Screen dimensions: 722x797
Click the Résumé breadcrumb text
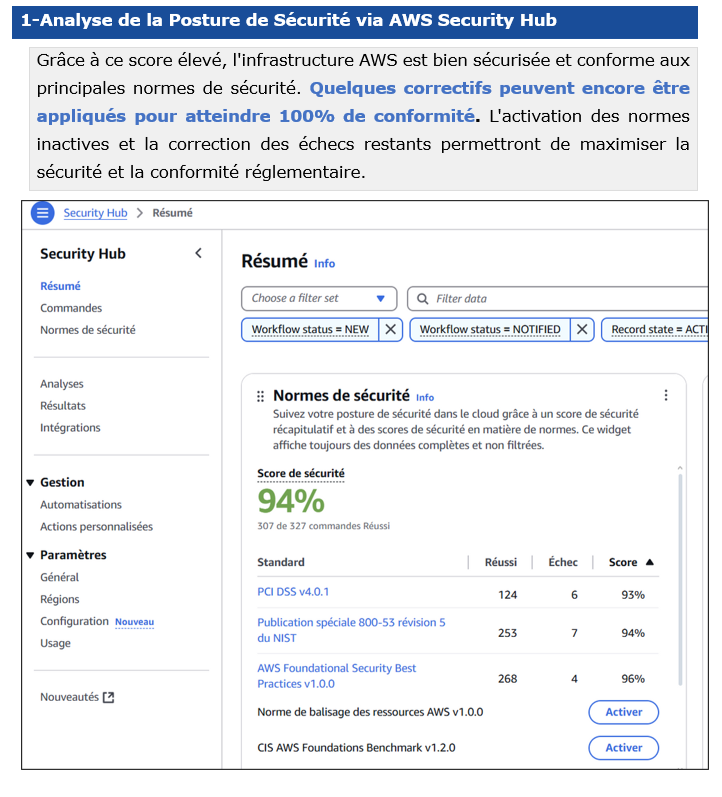pyautogui.click(x=172, y=213)
